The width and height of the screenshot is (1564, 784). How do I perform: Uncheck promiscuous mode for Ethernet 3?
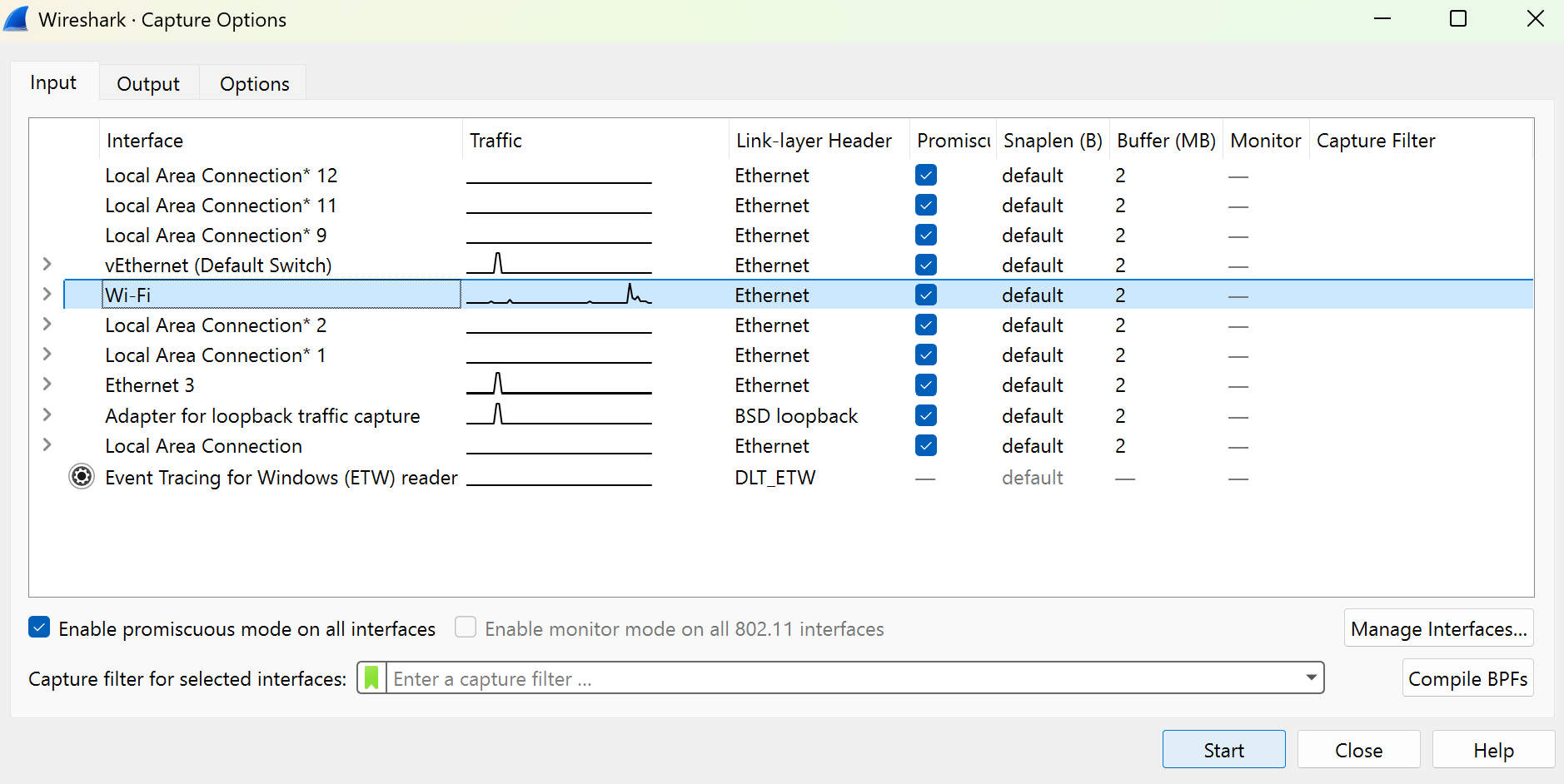pos(926,385)
